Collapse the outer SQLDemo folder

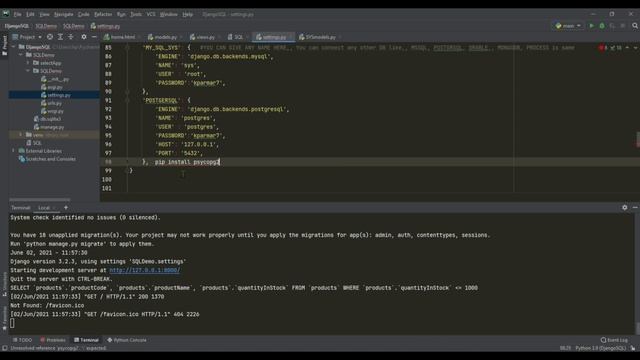[20, 55]
